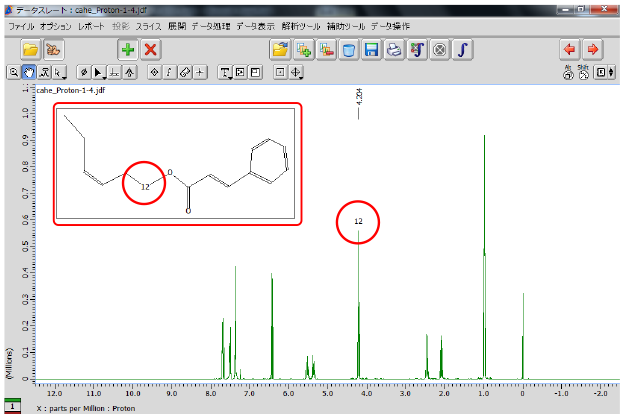Click the phase tool icon
The width and height of the screenshot is (626, 418).
click(84, 72)
